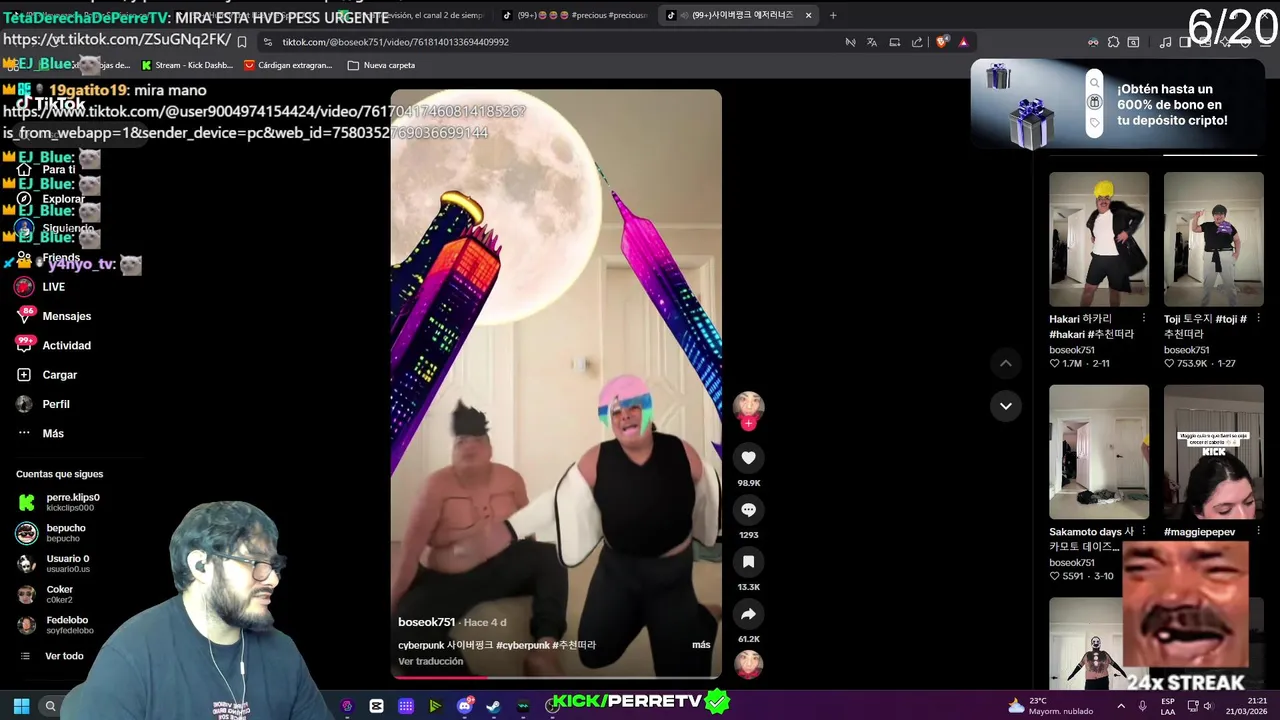Open followed account Fedelobo
The width and height of the screenshot is (1280, 720).
(56, 626)
